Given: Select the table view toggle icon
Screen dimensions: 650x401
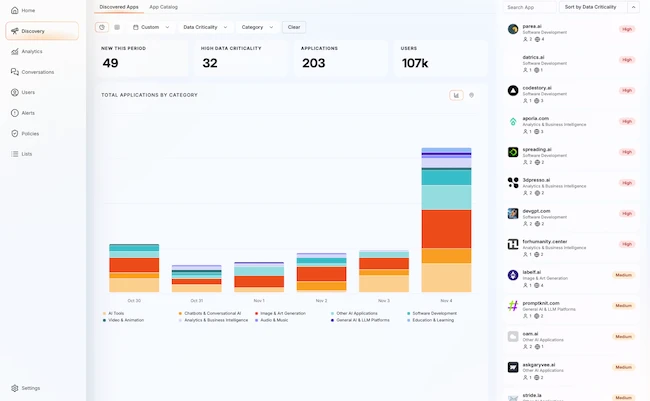Looking at the screenshot, I should 117,27.
